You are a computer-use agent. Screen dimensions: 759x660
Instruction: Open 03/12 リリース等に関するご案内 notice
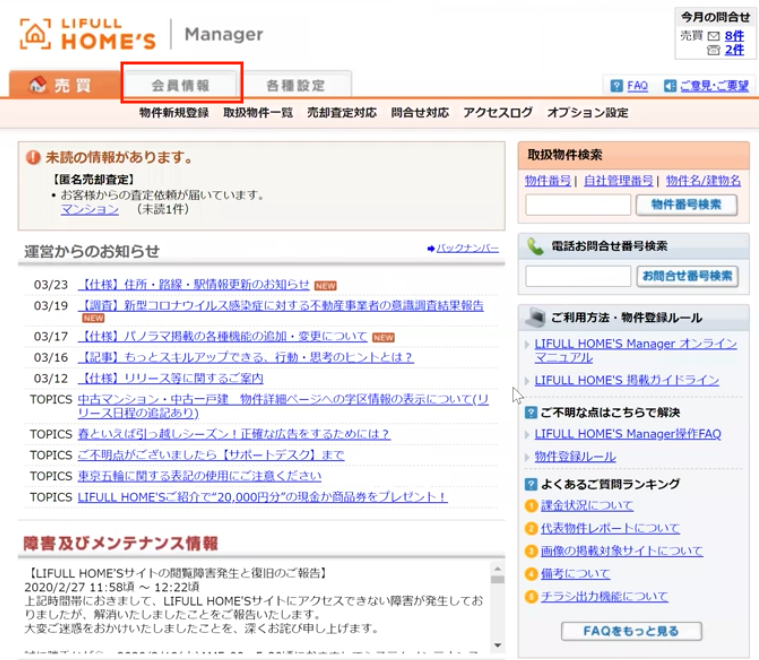click(170, 378)
